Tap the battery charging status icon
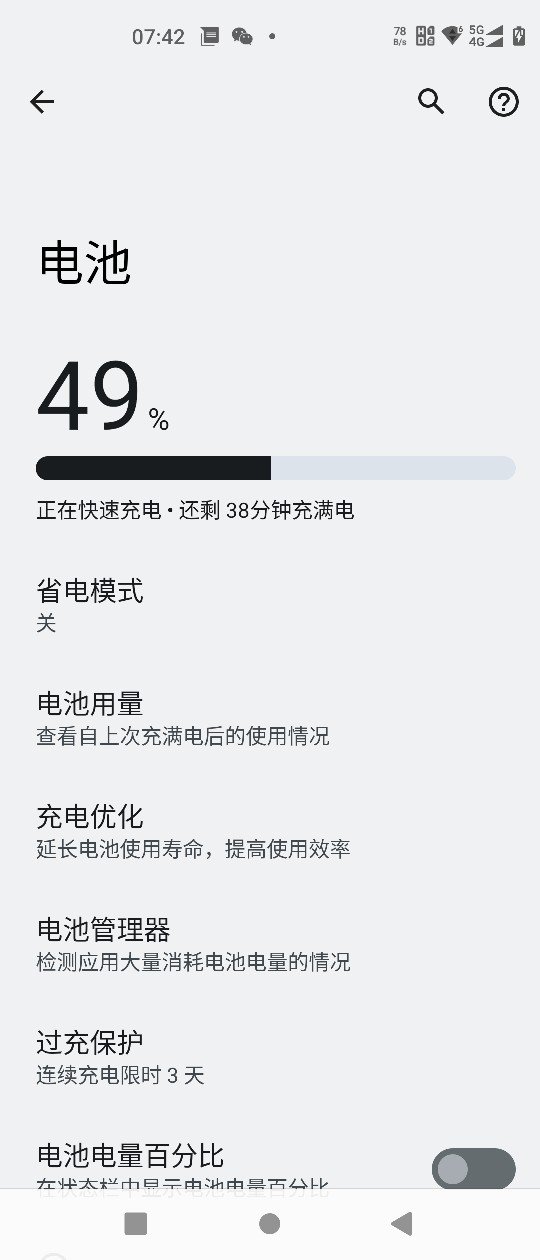The width and height of the screenshot is (540, 1260). [519, 36]
